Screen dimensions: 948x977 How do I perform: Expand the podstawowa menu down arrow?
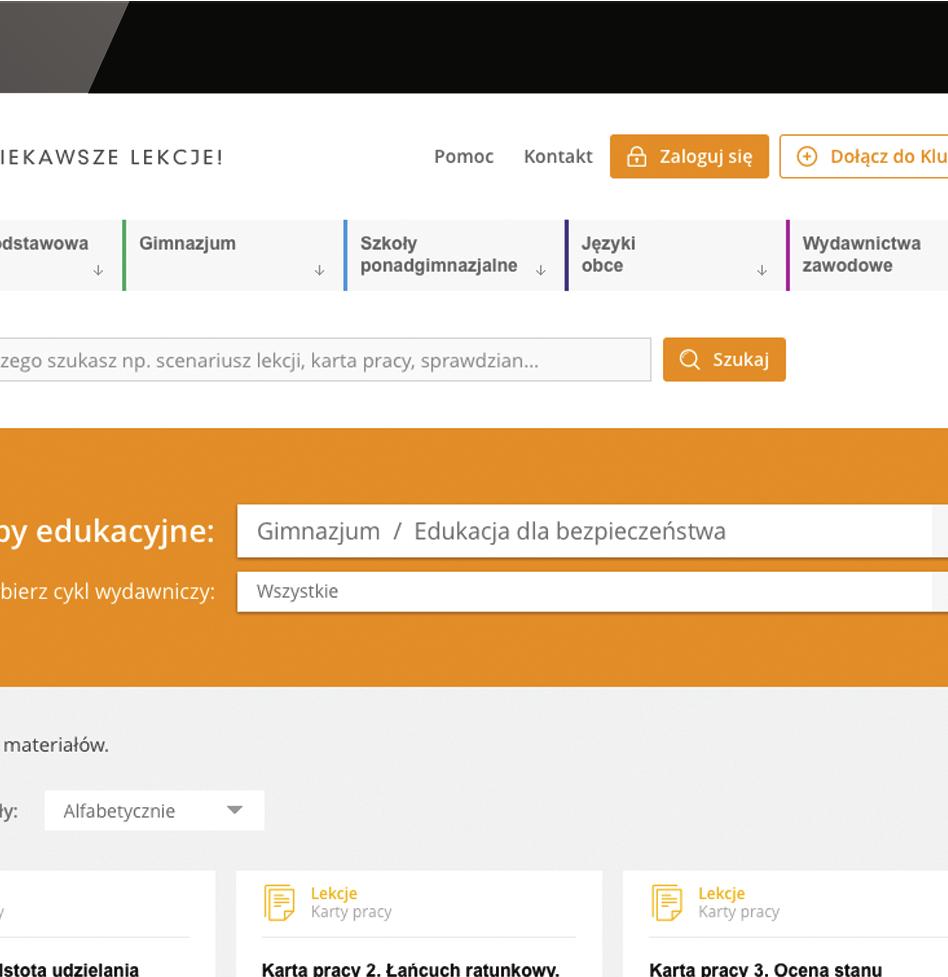pos(98,270)
